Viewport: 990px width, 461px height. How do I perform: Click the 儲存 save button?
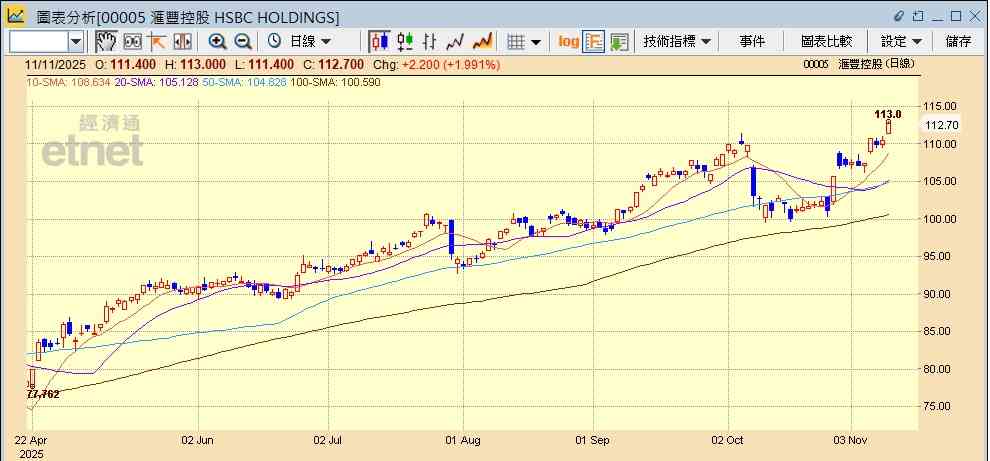958,41
